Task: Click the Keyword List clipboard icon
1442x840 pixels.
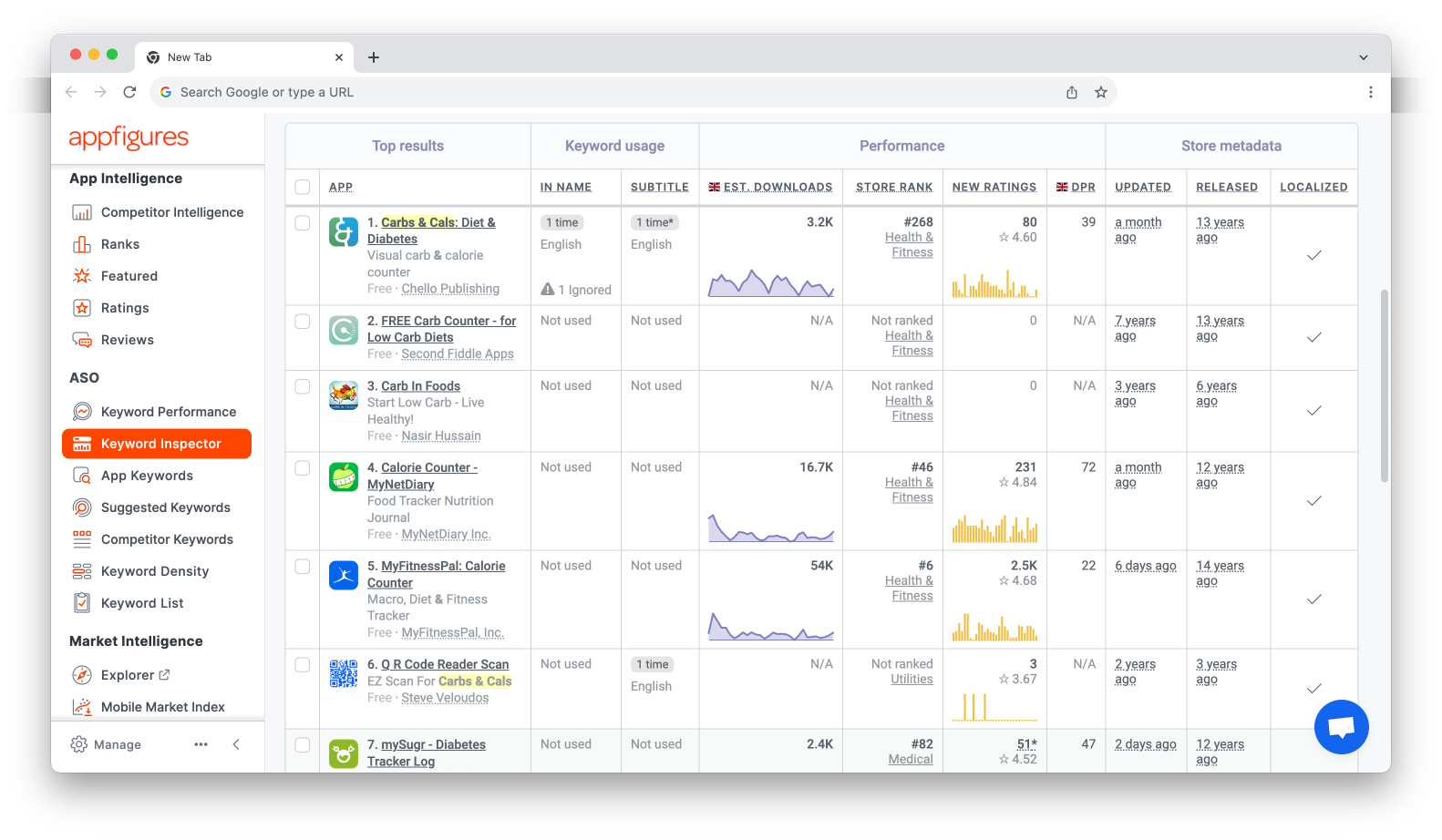Action: 82,603
